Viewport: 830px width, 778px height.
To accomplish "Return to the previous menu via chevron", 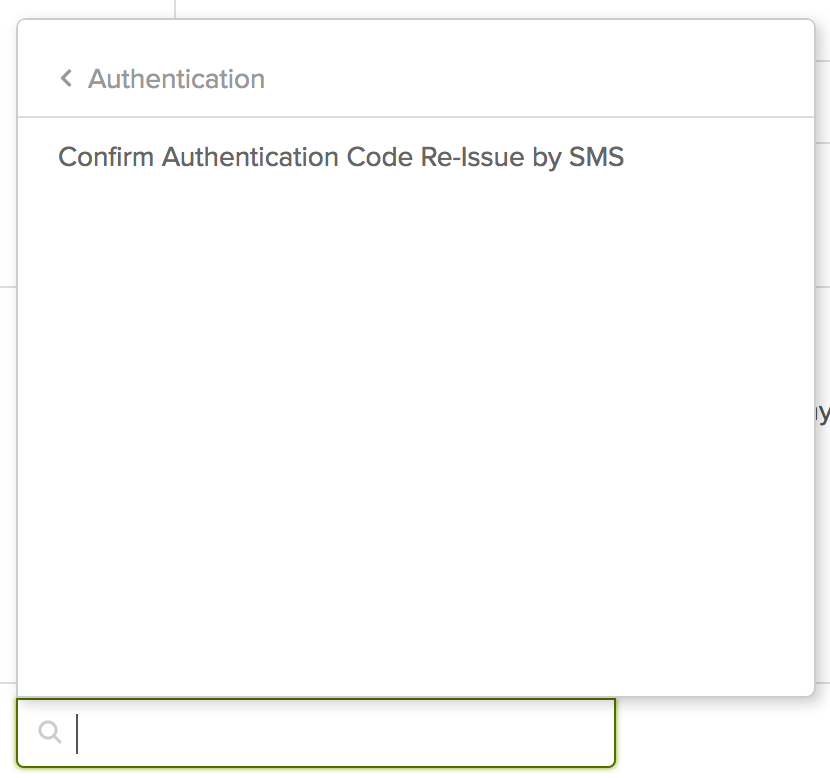I will point(66,78).
